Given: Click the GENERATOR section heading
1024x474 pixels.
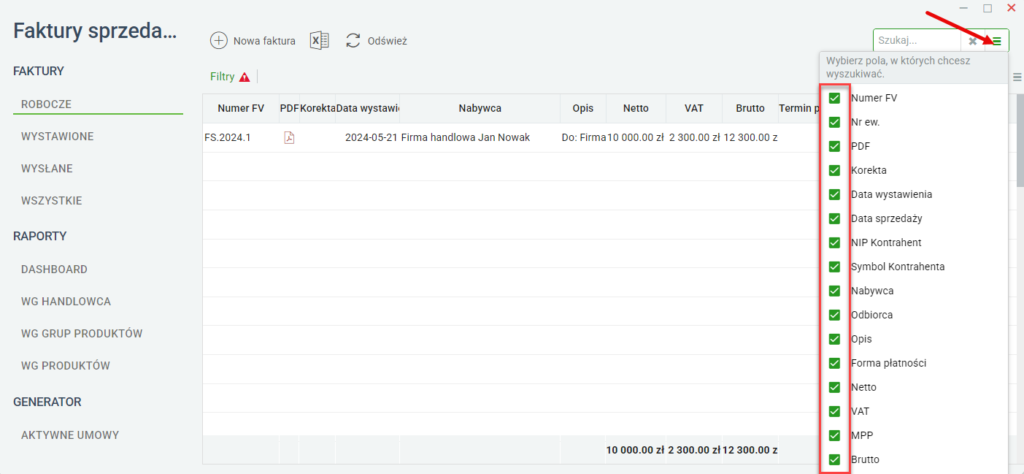Looking at the screenshot, I should [x=47, y=402].
